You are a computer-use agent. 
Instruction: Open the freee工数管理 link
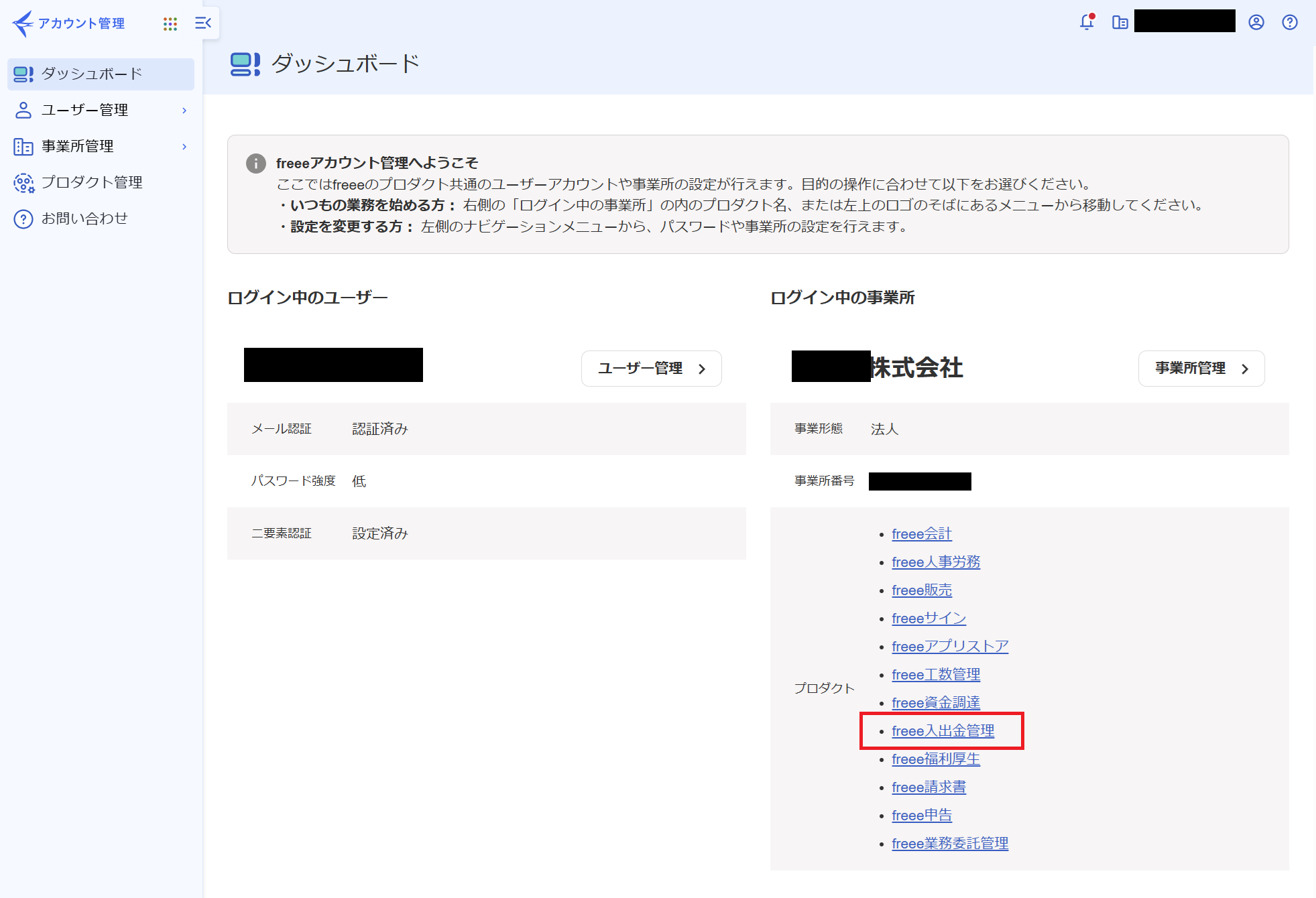[936, 675]
